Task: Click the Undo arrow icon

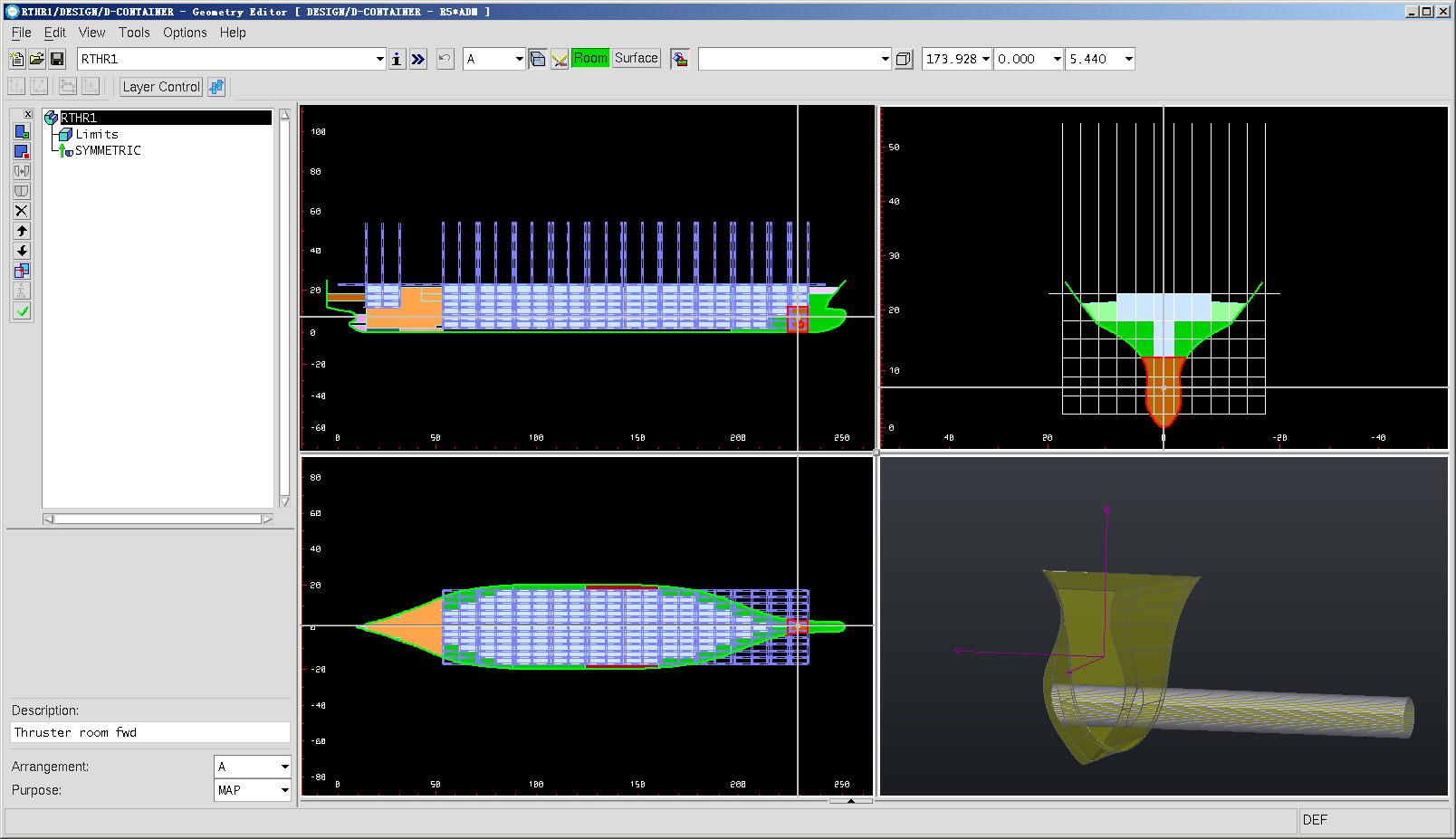Action: pyautogui.click(x=445, y=59)
